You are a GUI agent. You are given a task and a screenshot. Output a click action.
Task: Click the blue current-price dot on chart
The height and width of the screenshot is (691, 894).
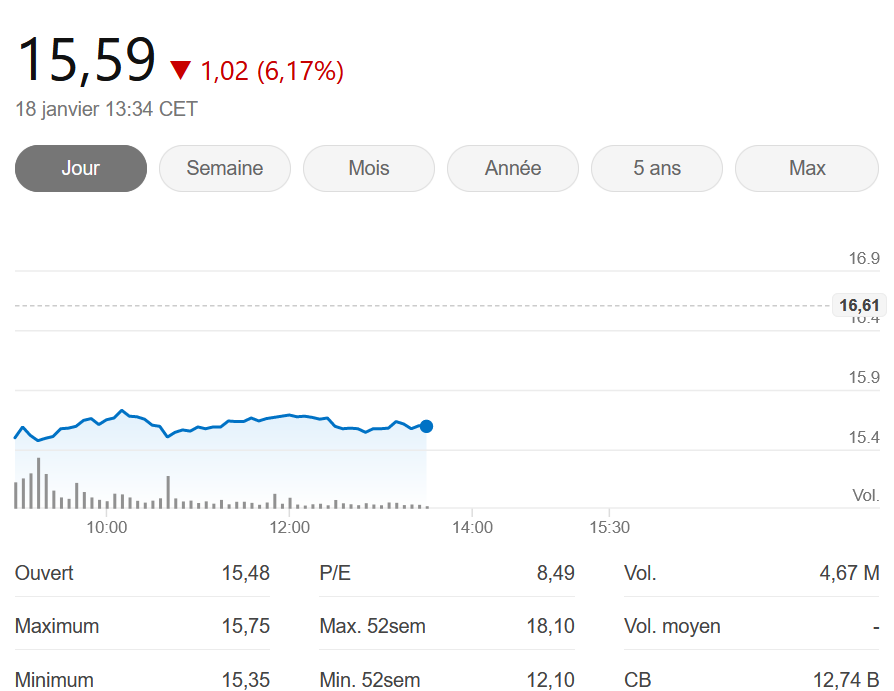click(426, 426)
